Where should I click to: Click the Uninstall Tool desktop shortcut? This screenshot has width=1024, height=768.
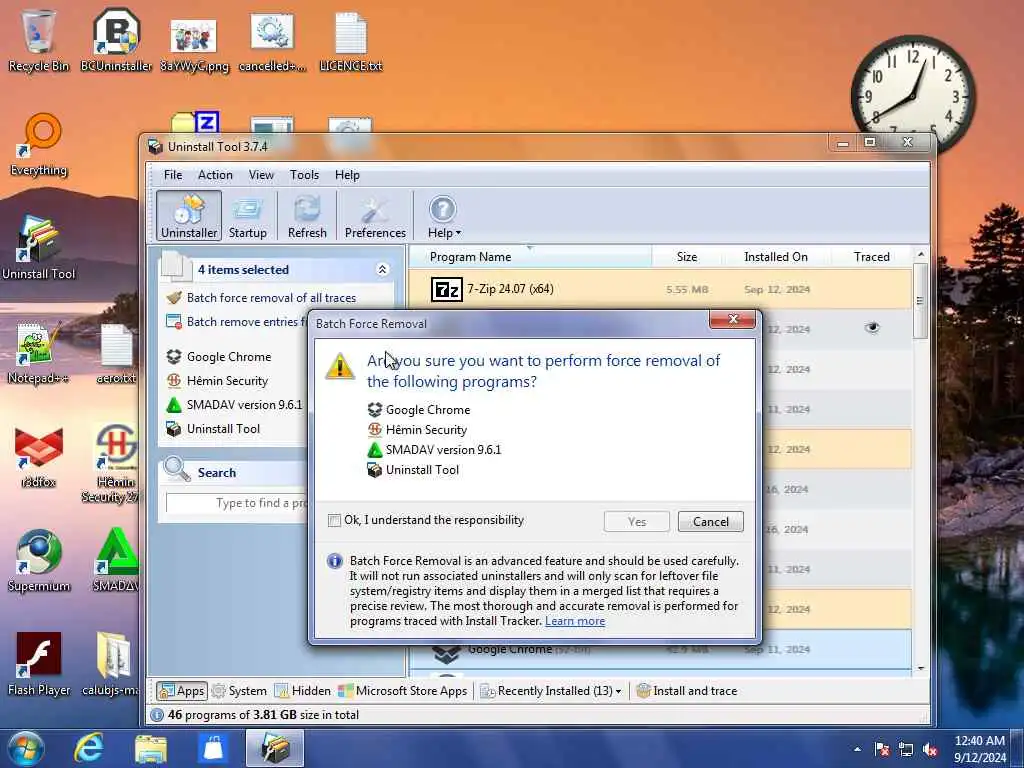pos(39,248)
